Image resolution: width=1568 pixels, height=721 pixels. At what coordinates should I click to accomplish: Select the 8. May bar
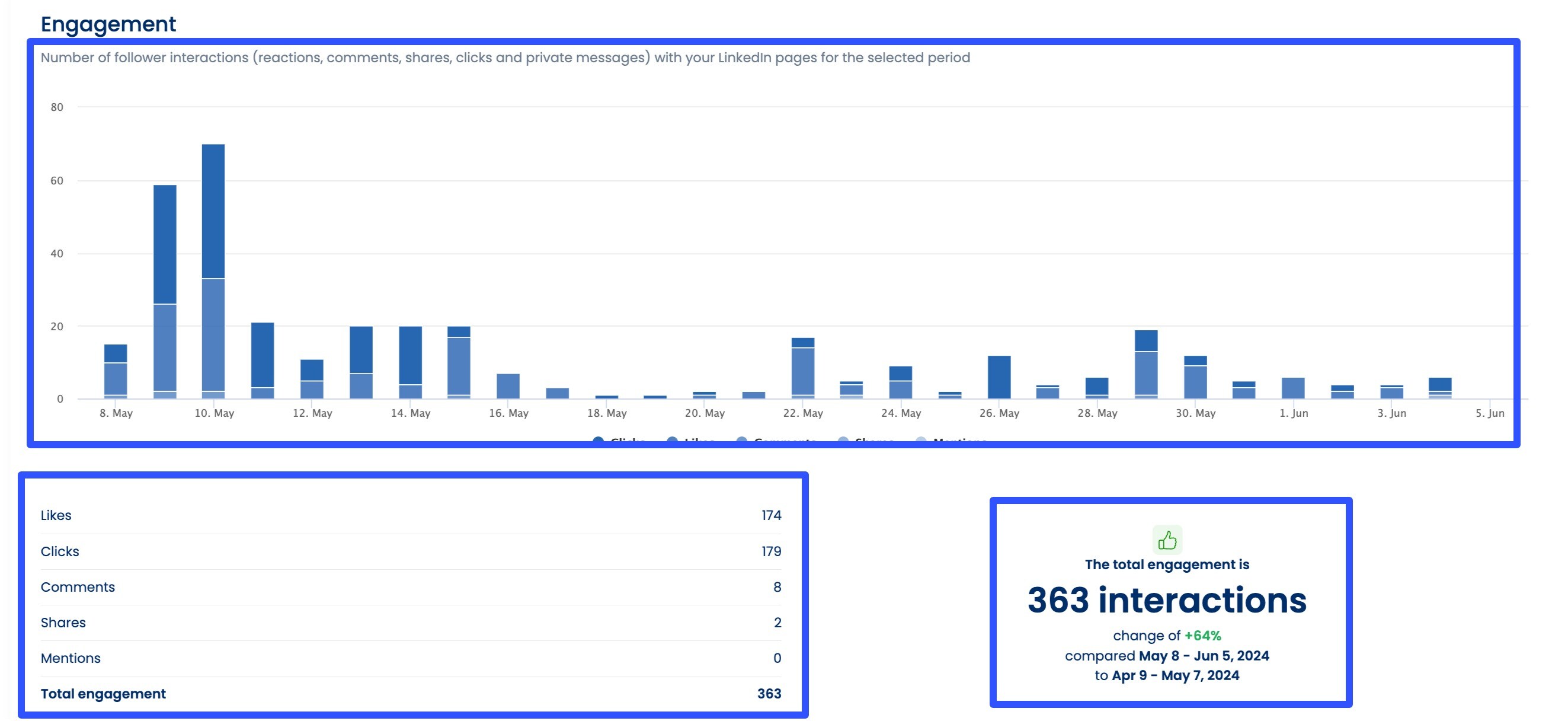point(116,371)
